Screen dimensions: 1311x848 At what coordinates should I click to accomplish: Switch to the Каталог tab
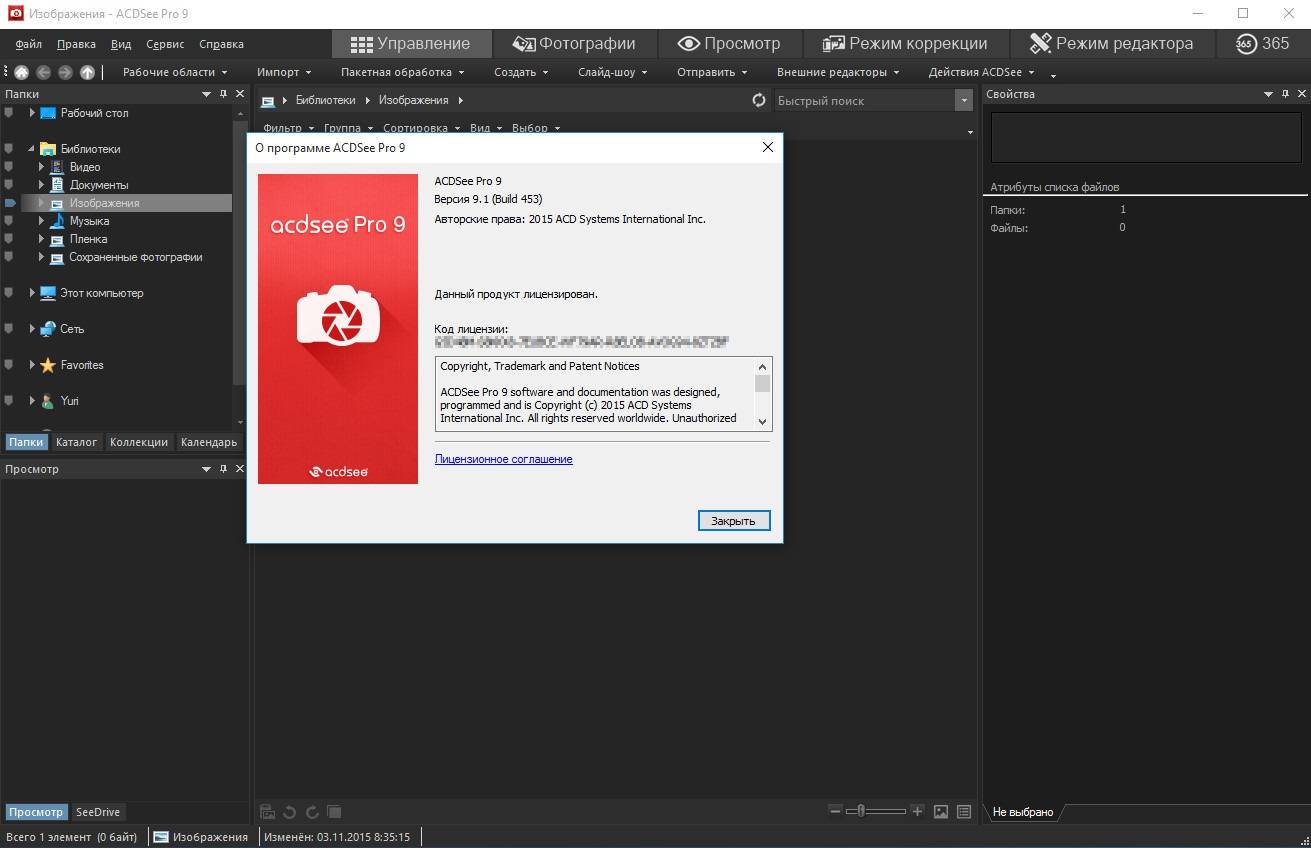click(77, 442)
